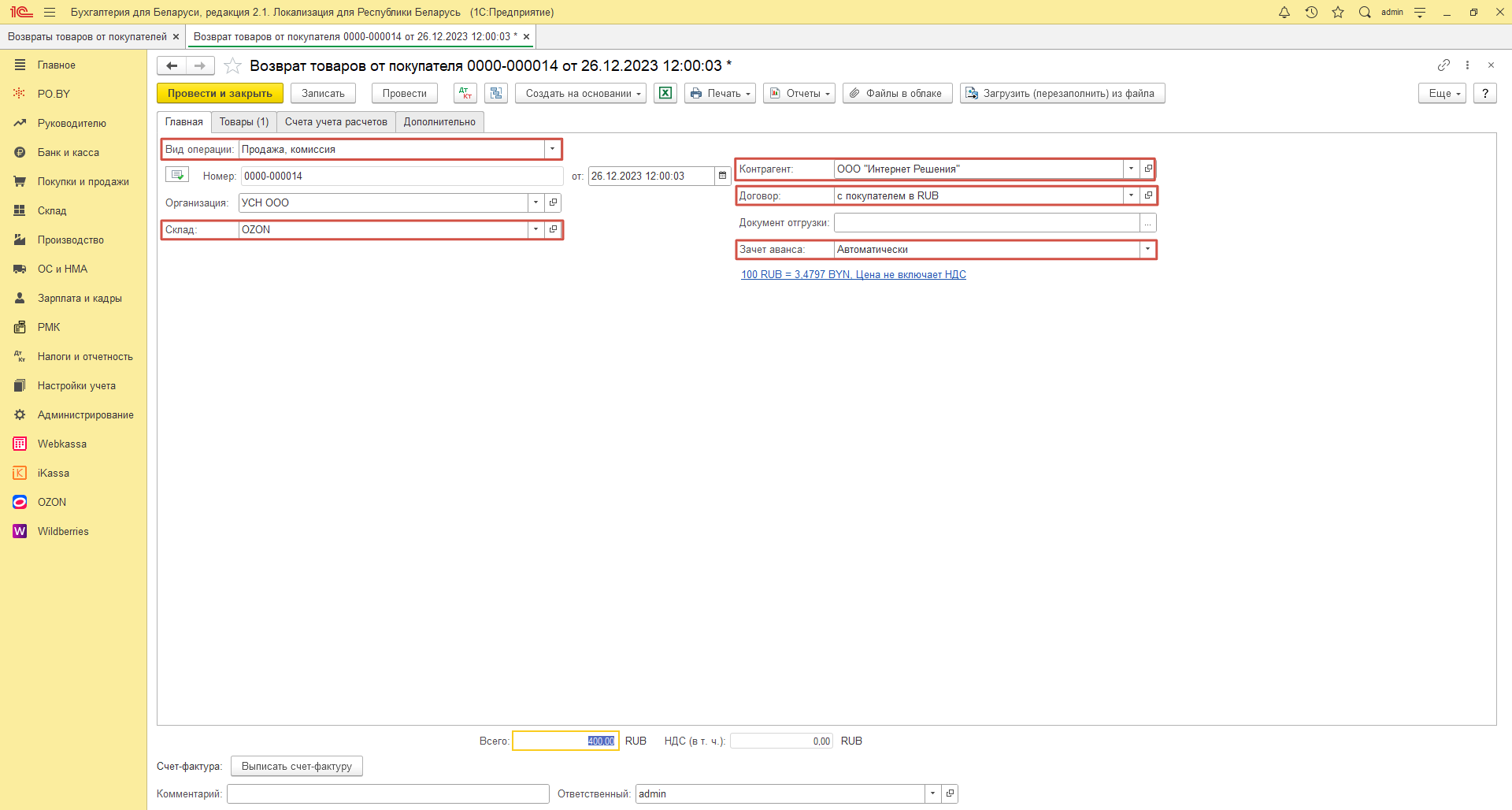This screenshot has width=1512, height=810.
Task: Open calendar picker for the date
Action: [722, 176]
